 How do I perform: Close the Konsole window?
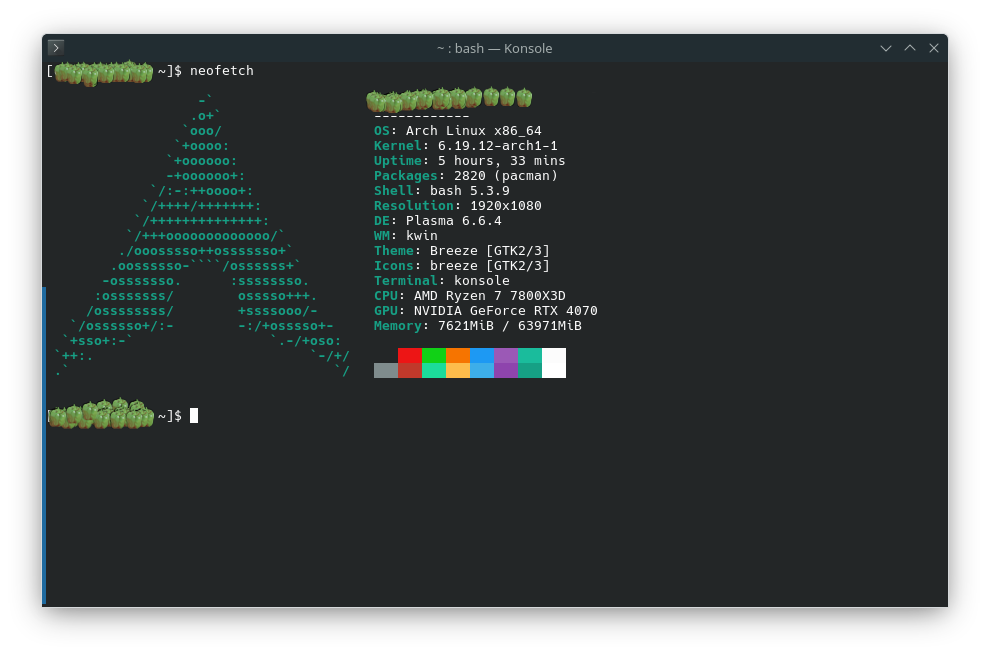[934, 49]
